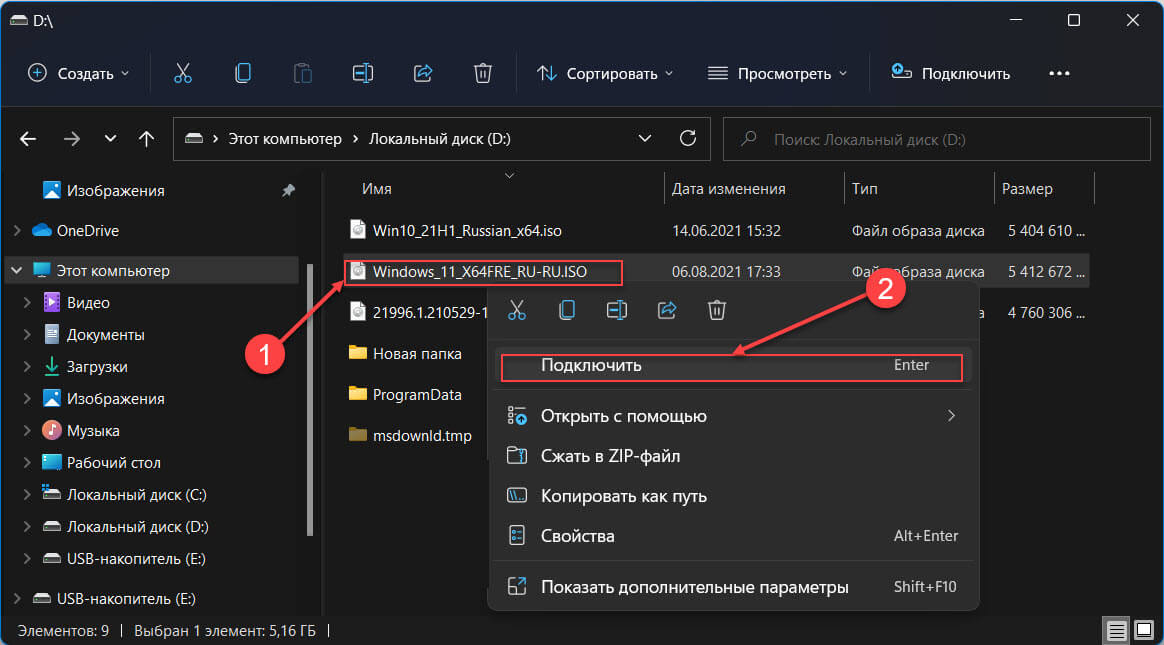The height and width of the screenshot is (645, 1164).
Task: Click the Delete trash icon in top toolbar
Action: [x=483, y=73]
